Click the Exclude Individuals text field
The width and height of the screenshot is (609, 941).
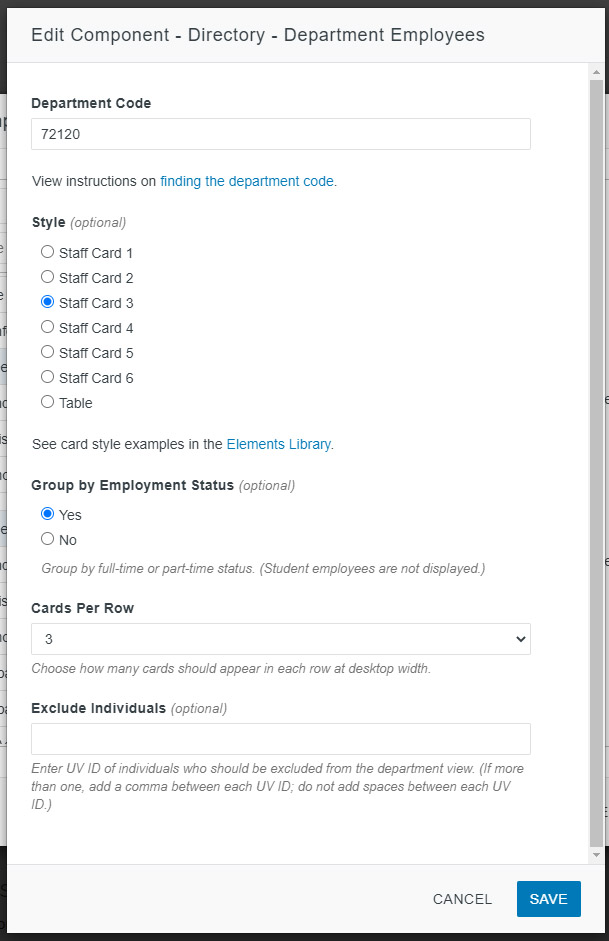point(280,739)
